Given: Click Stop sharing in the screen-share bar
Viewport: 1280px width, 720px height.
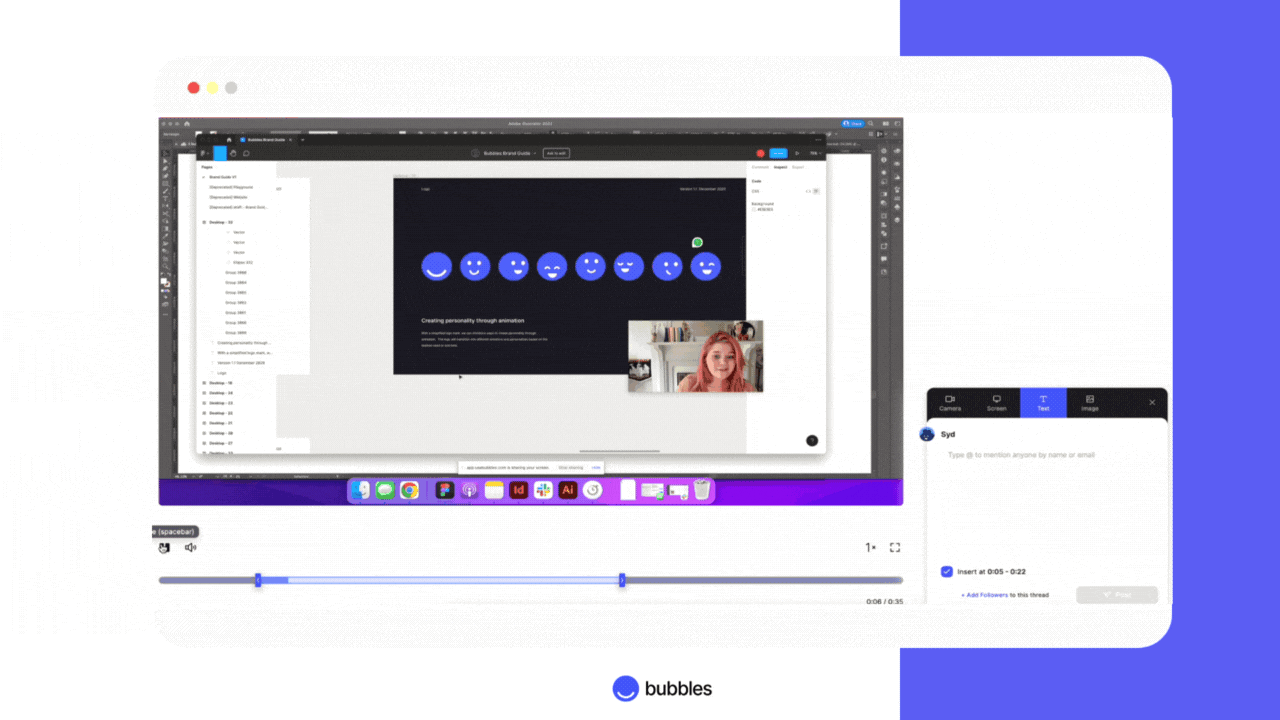Looking at the screenshot, I should pyautogui.click(x=570, y=467).
